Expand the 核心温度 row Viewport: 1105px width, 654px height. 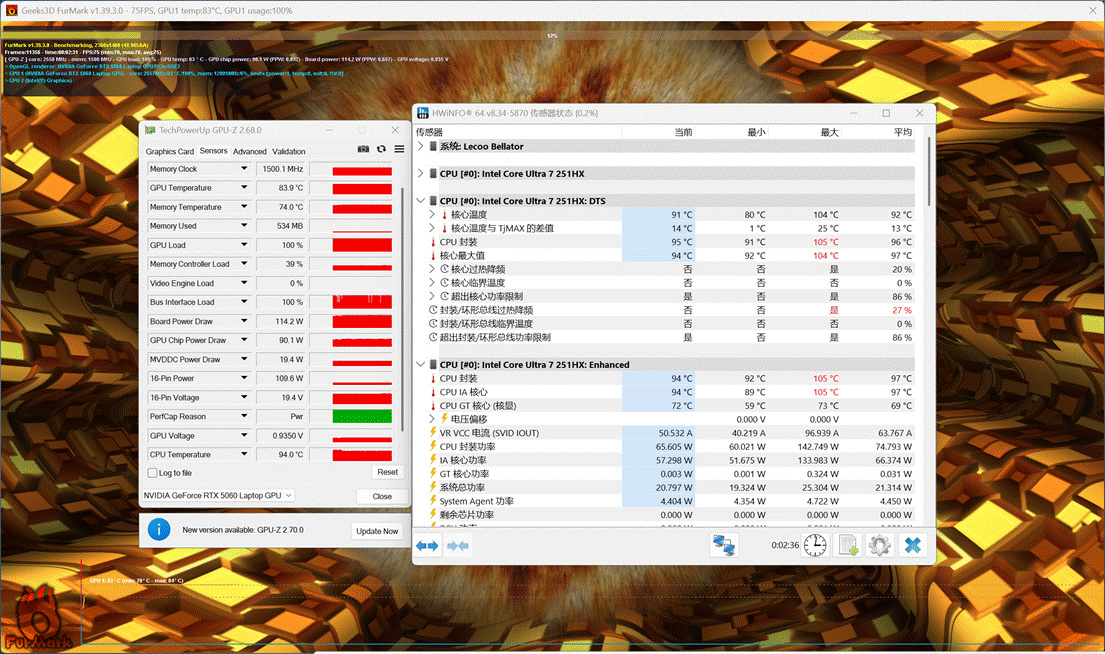point(432,214)
